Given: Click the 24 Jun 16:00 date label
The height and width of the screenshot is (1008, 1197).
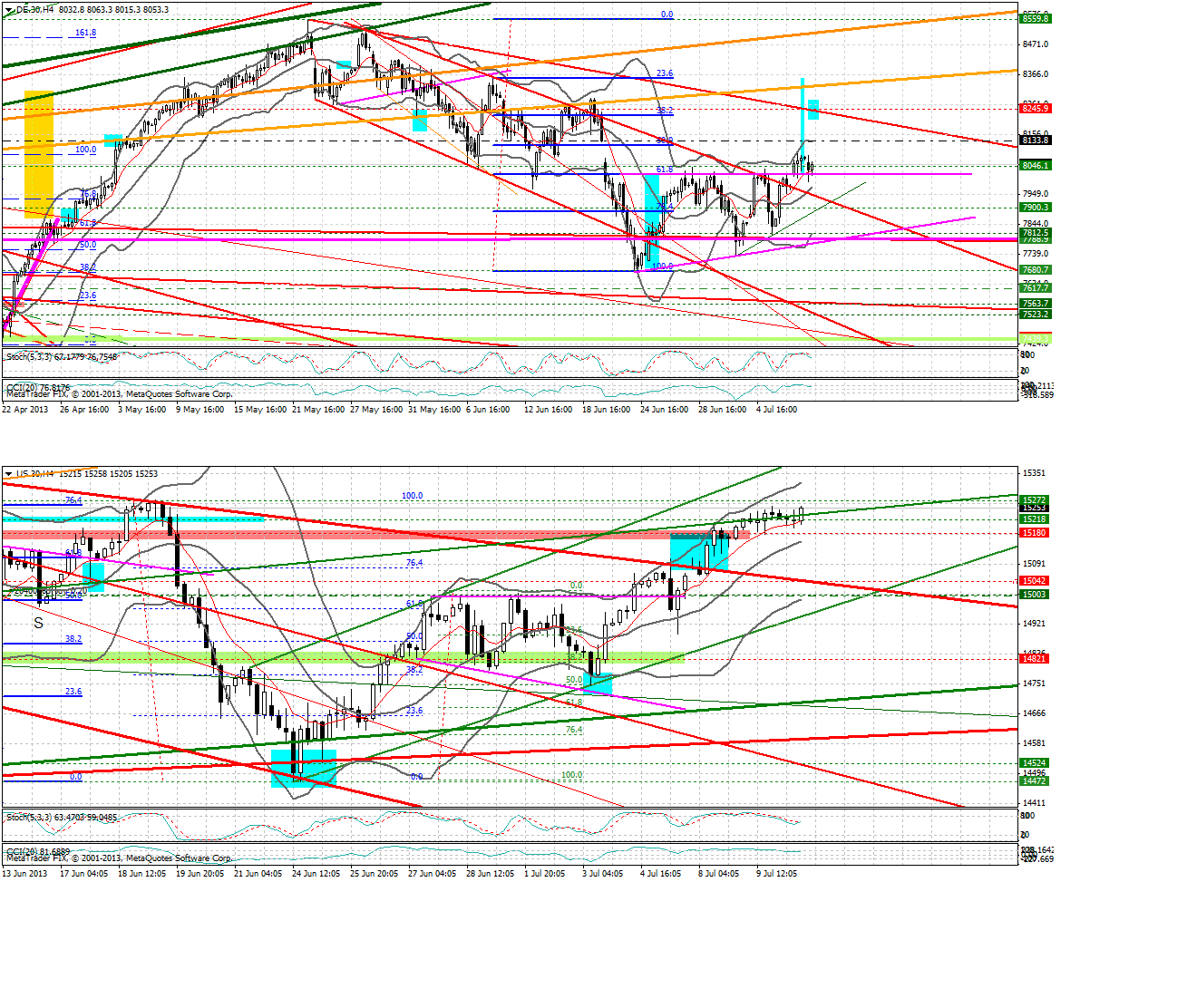Looking at the screenshot, I should [665, 409].
